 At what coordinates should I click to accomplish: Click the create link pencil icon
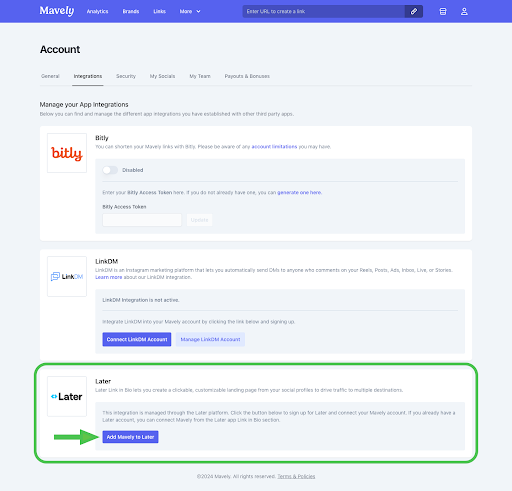pyautogui.click(x=414, y=11)
